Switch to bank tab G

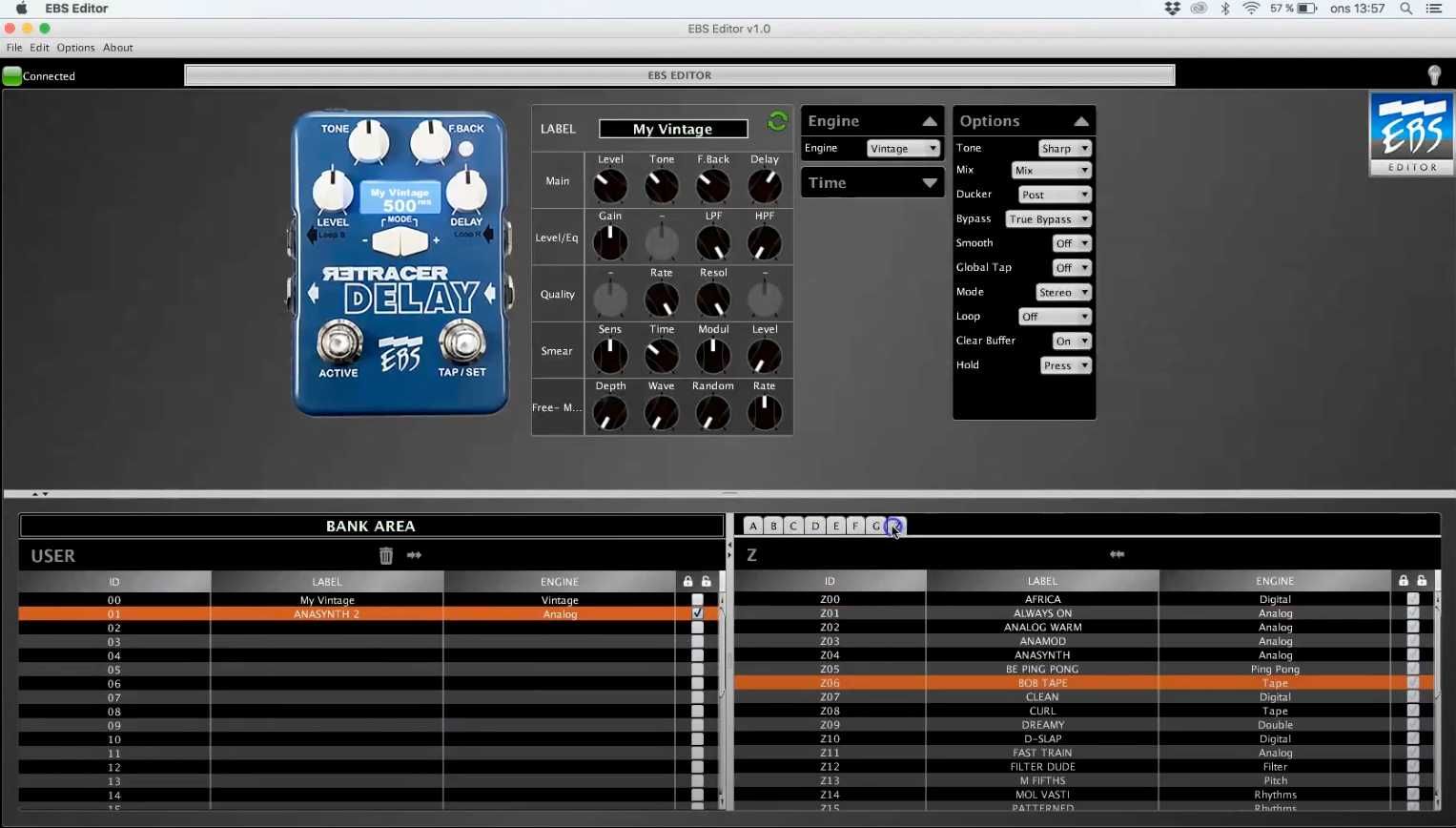coord(876,526)
